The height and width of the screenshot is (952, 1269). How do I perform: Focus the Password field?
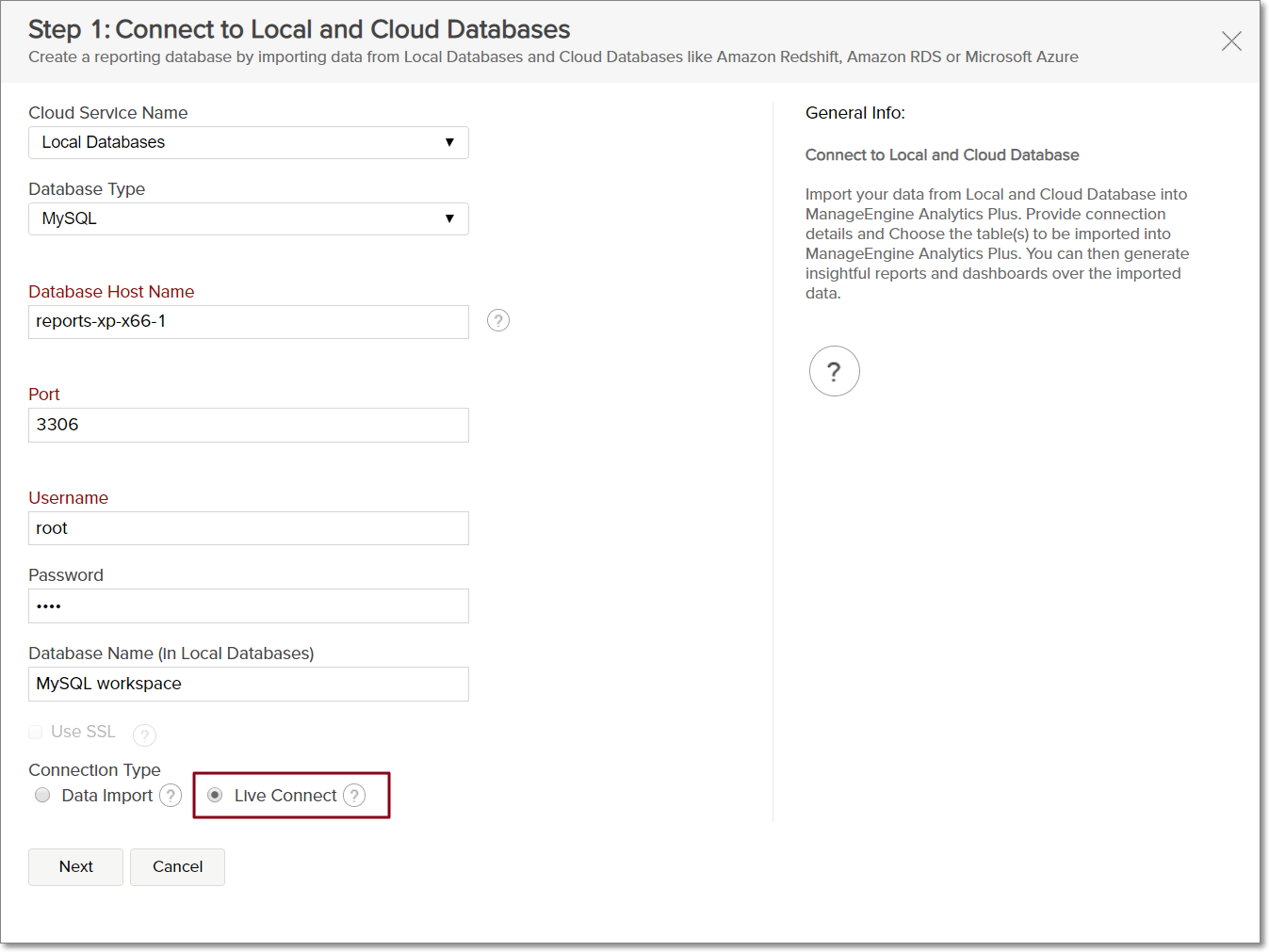[x=249, y=605]
